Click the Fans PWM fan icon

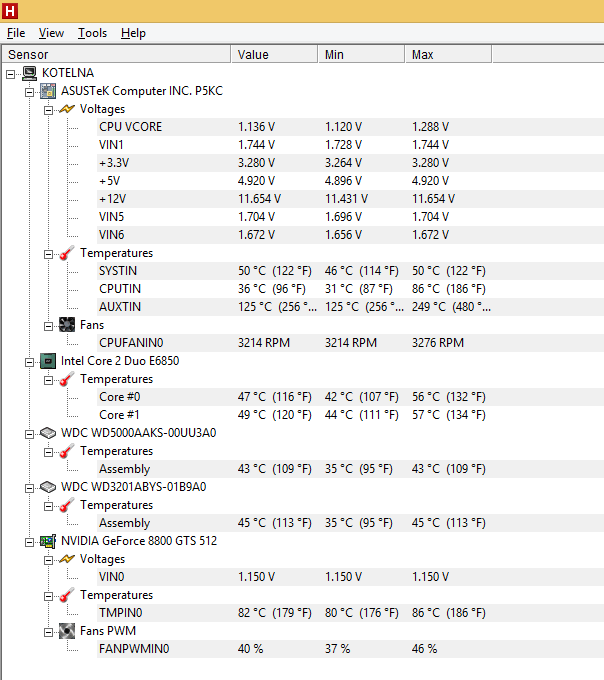coord(67,631)
